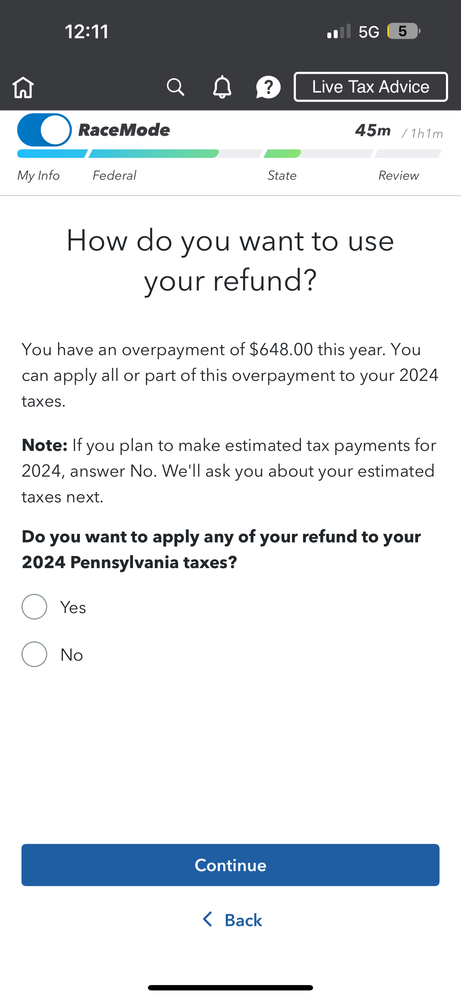Go to the home icon
This screenshot has height=999, width=461.
pyautogui.click(x=23, y=87)
